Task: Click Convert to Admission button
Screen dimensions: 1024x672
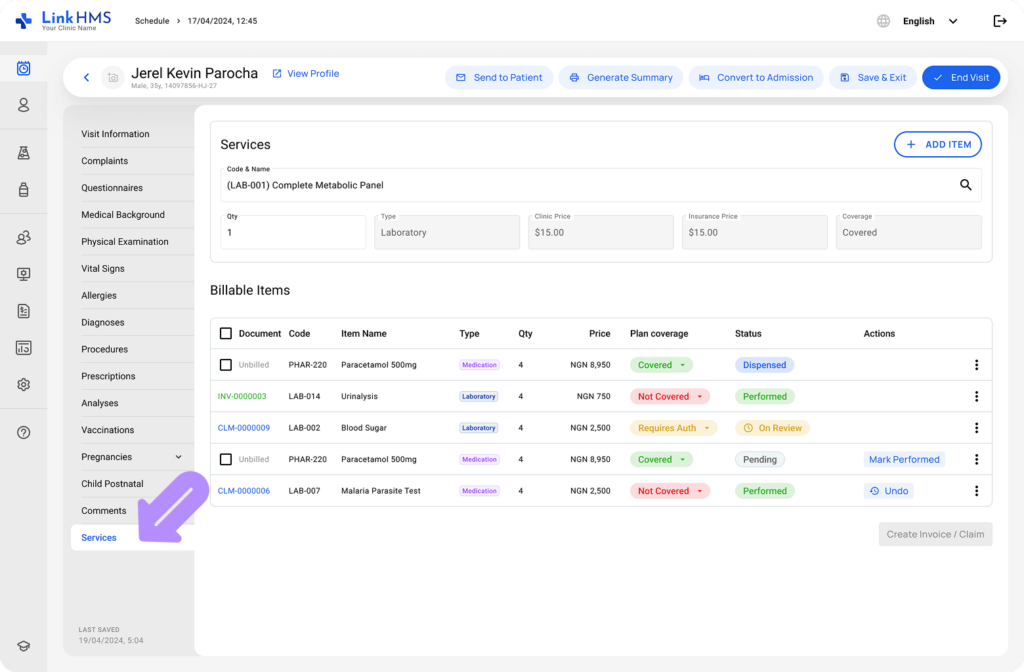Action: coord(756,77)
